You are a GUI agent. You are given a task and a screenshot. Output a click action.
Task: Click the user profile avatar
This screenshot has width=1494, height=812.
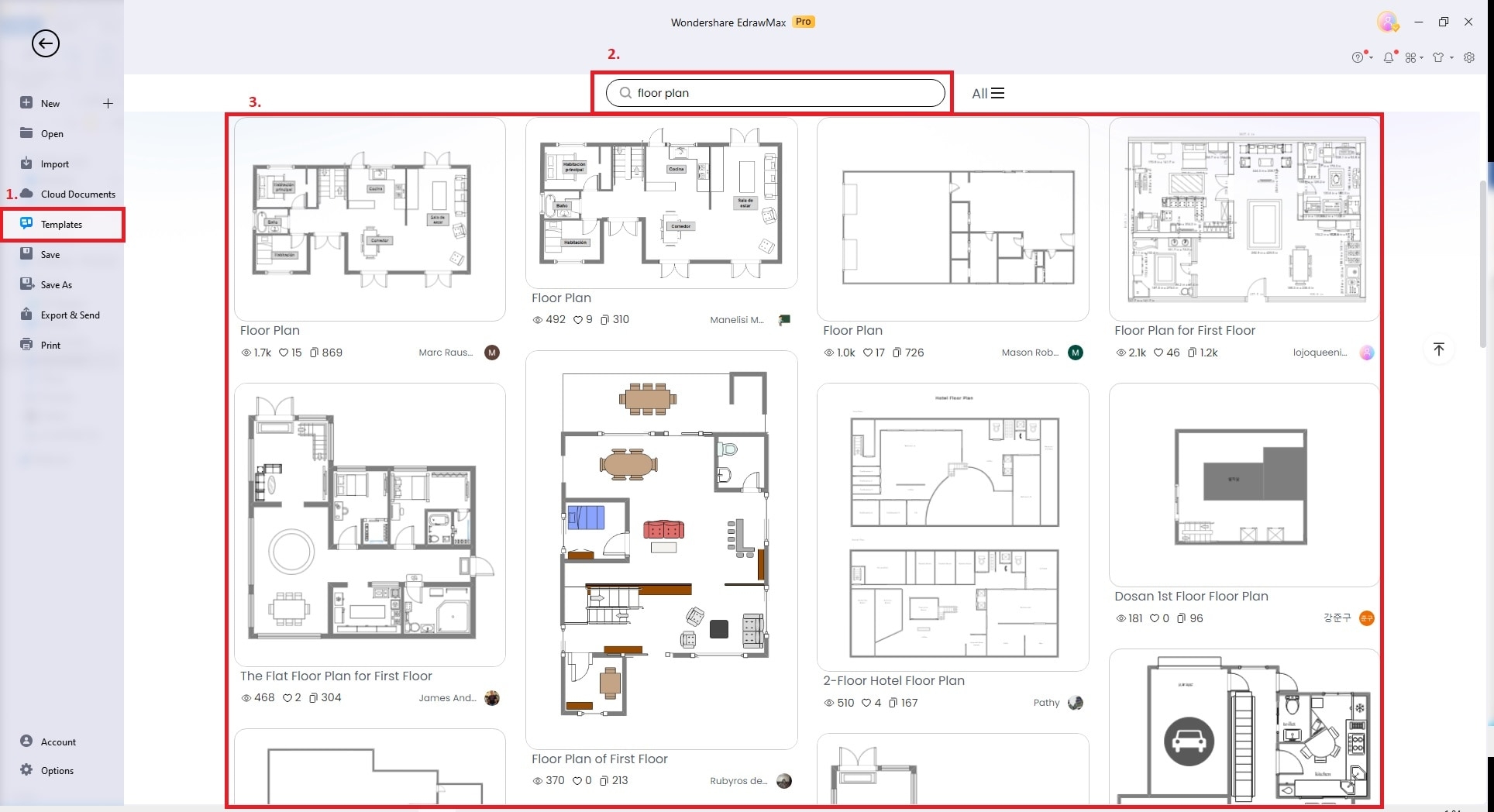(x=1387, y=22)
